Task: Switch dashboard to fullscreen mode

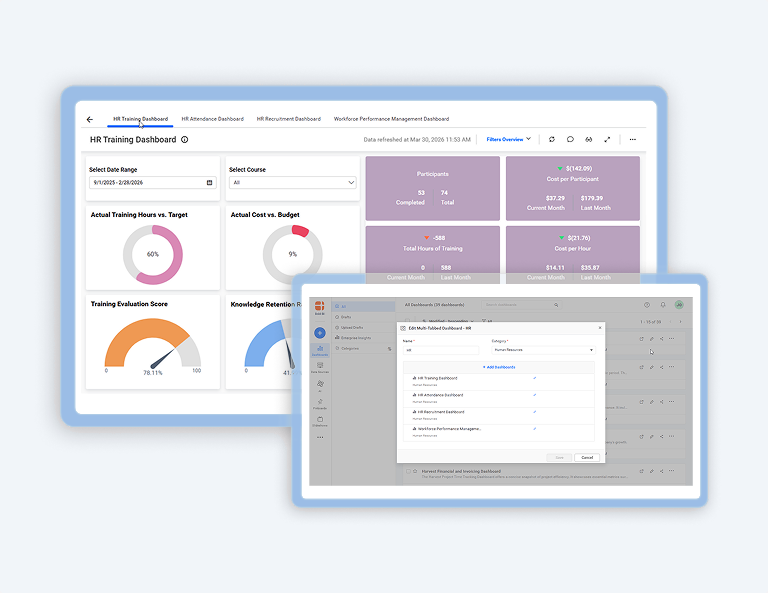Action: point(607,140)
